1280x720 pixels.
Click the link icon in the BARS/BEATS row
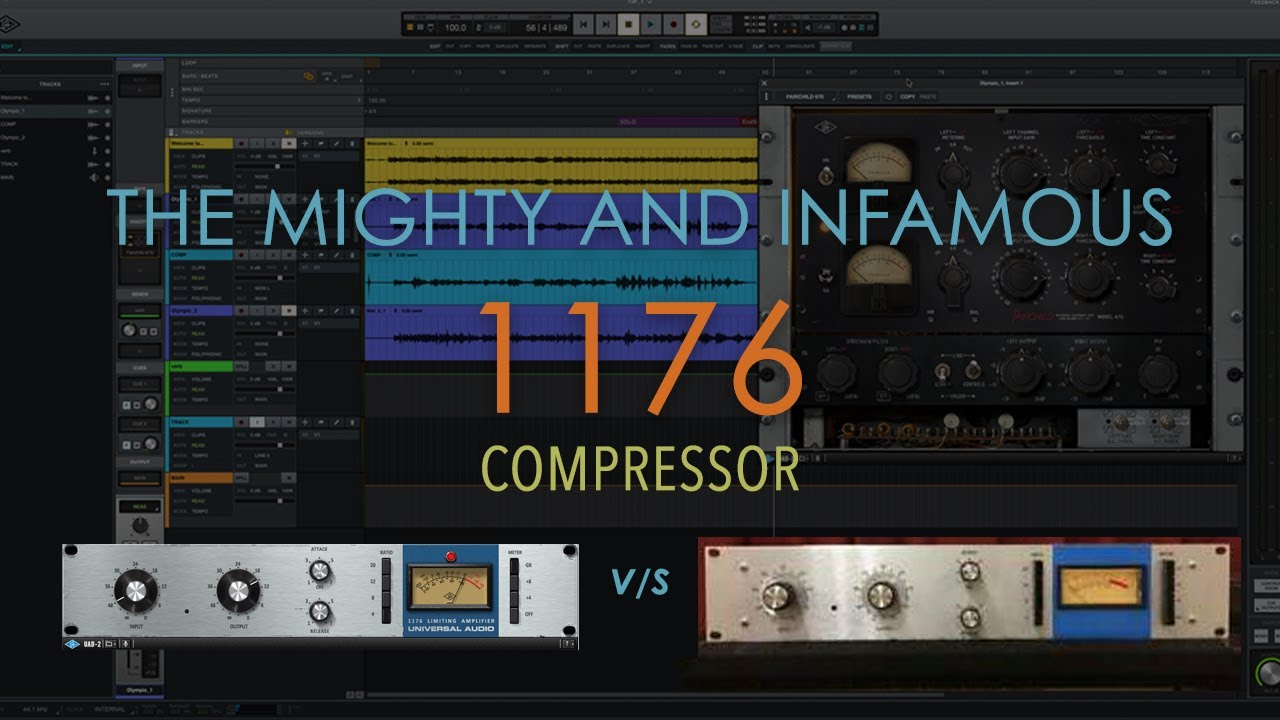point(309,76)
